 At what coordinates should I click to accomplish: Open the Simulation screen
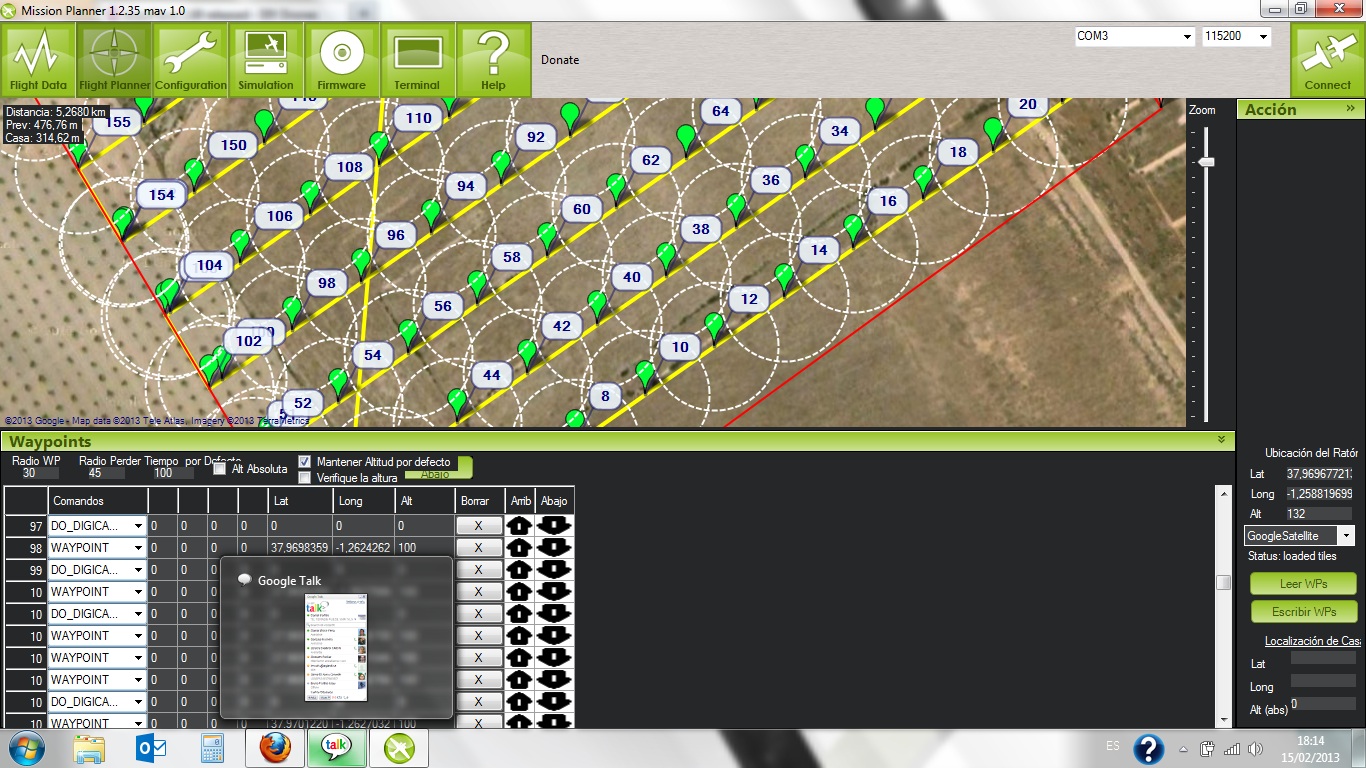coord(266,60)
